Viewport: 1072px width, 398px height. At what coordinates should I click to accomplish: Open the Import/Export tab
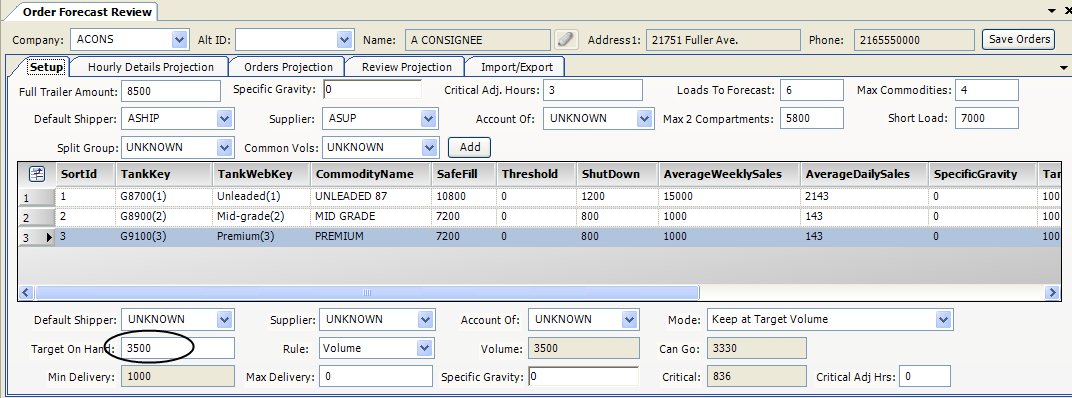pyautogui.click(x=513, y=67)
